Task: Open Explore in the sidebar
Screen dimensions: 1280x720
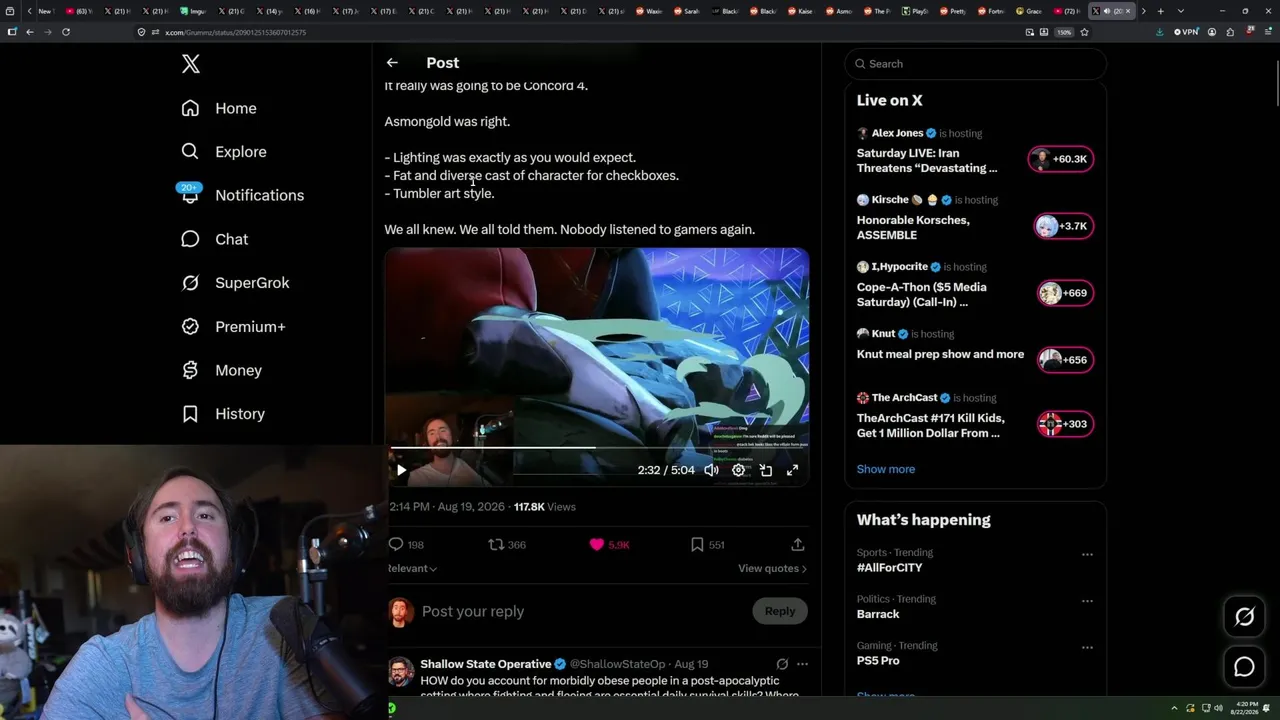Action: coord(224,152)
